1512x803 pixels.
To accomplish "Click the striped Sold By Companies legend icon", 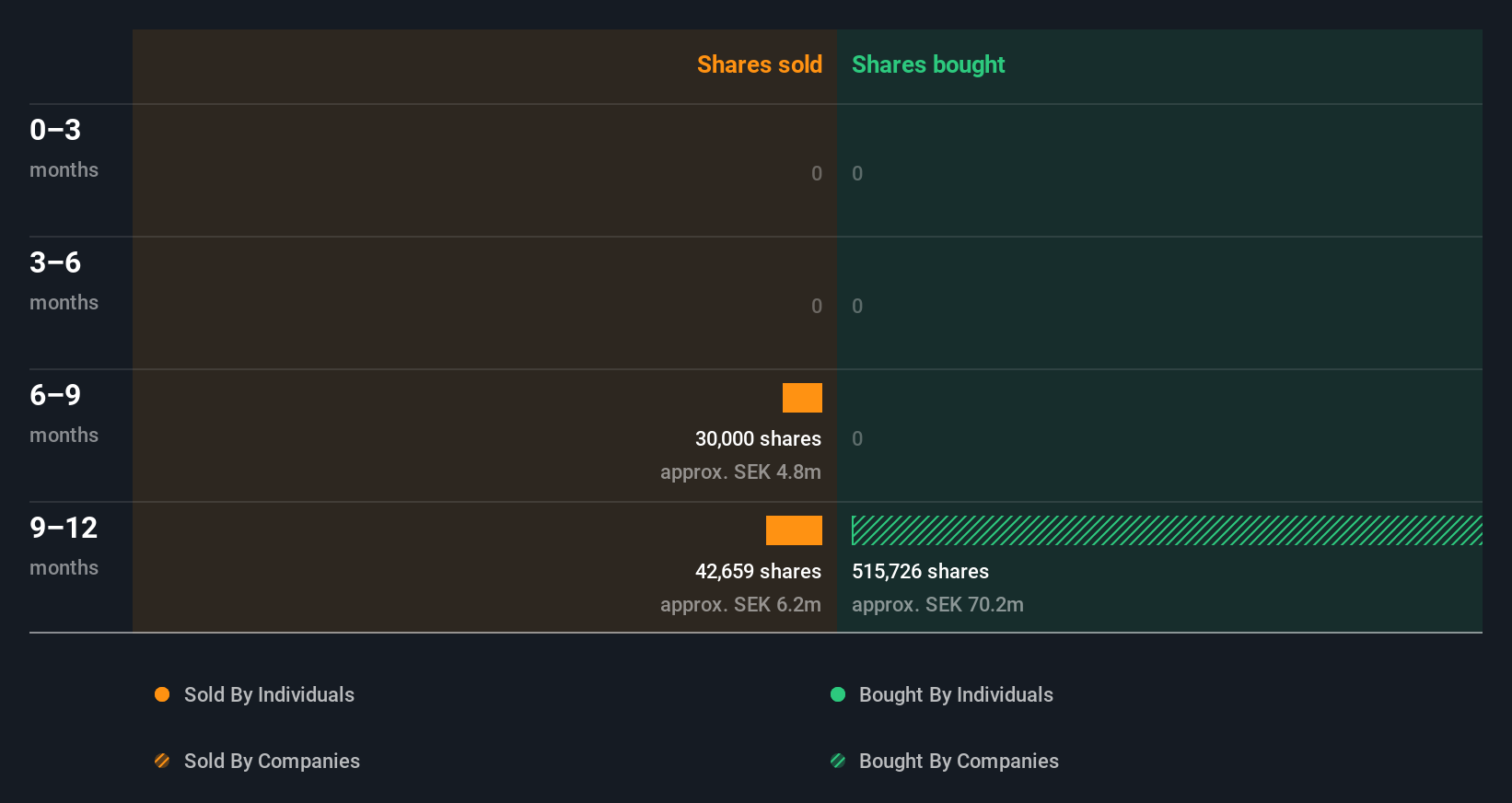I will [162, 761].
